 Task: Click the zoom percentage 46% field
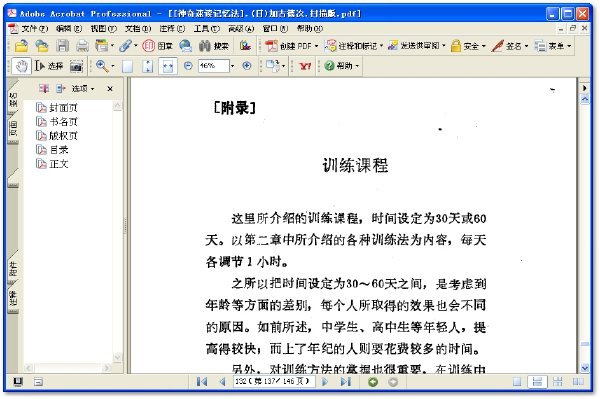pos(213,66)
